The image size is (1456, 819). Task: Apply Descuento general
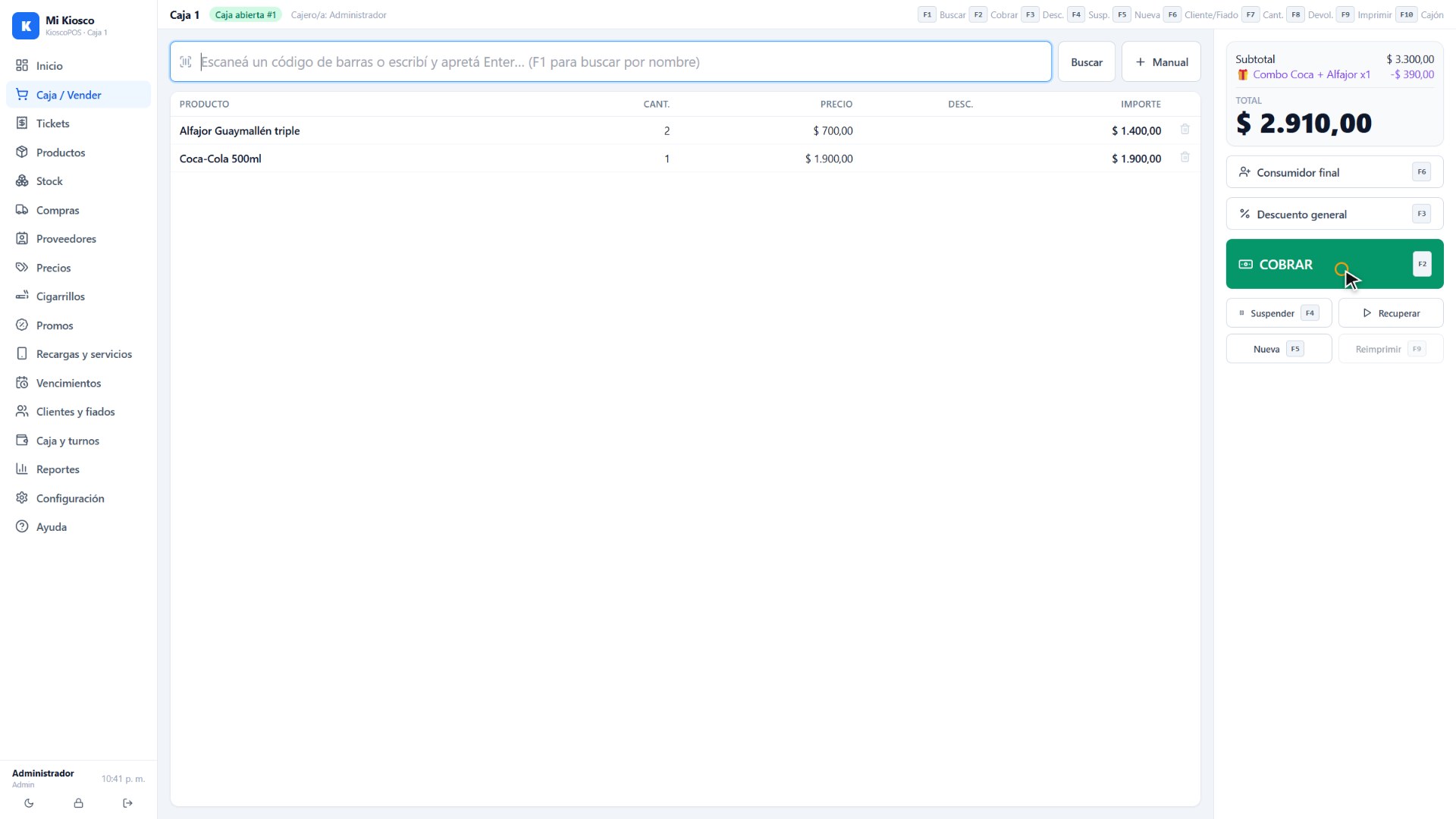click(1335, 214)
